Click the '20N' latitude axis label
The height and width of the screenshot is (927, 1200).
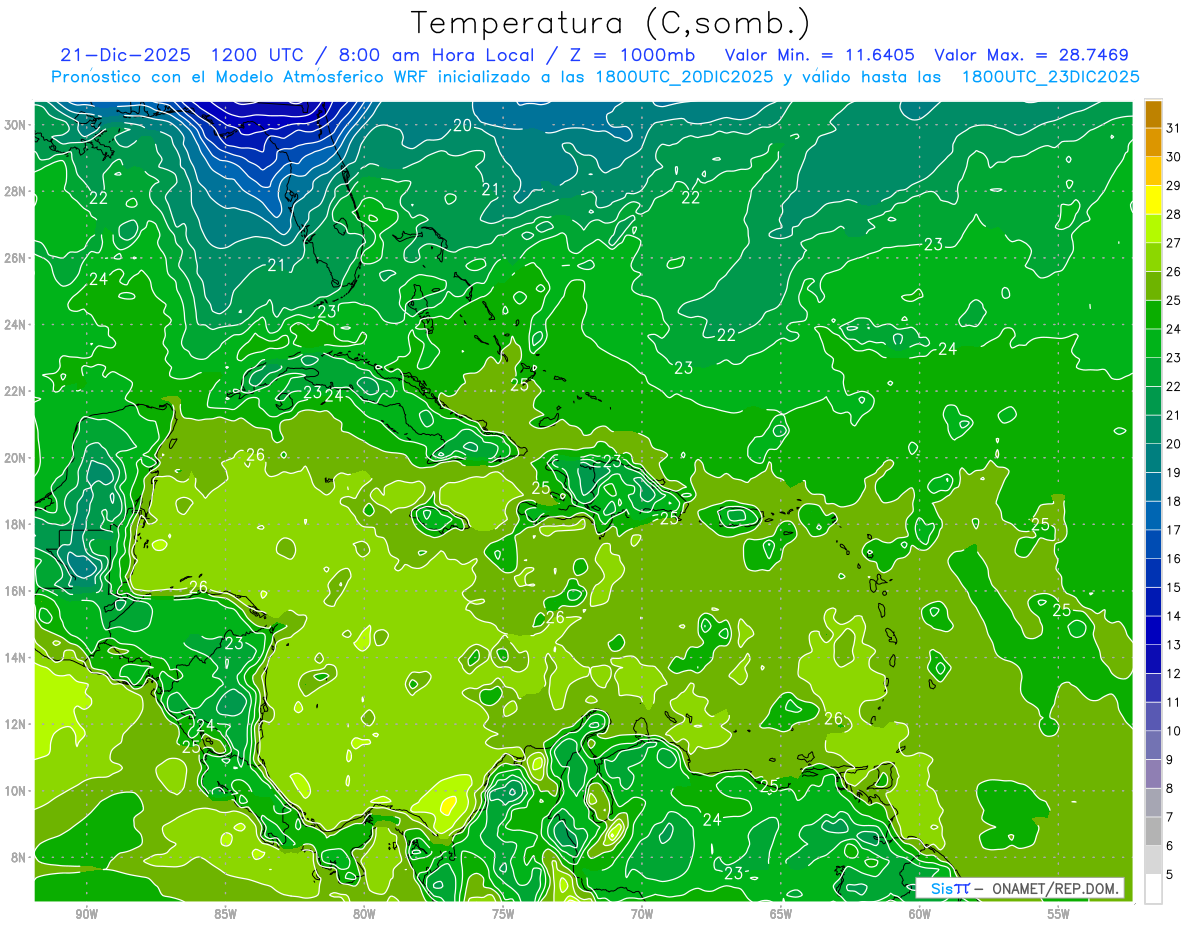[x=17, y=458]
